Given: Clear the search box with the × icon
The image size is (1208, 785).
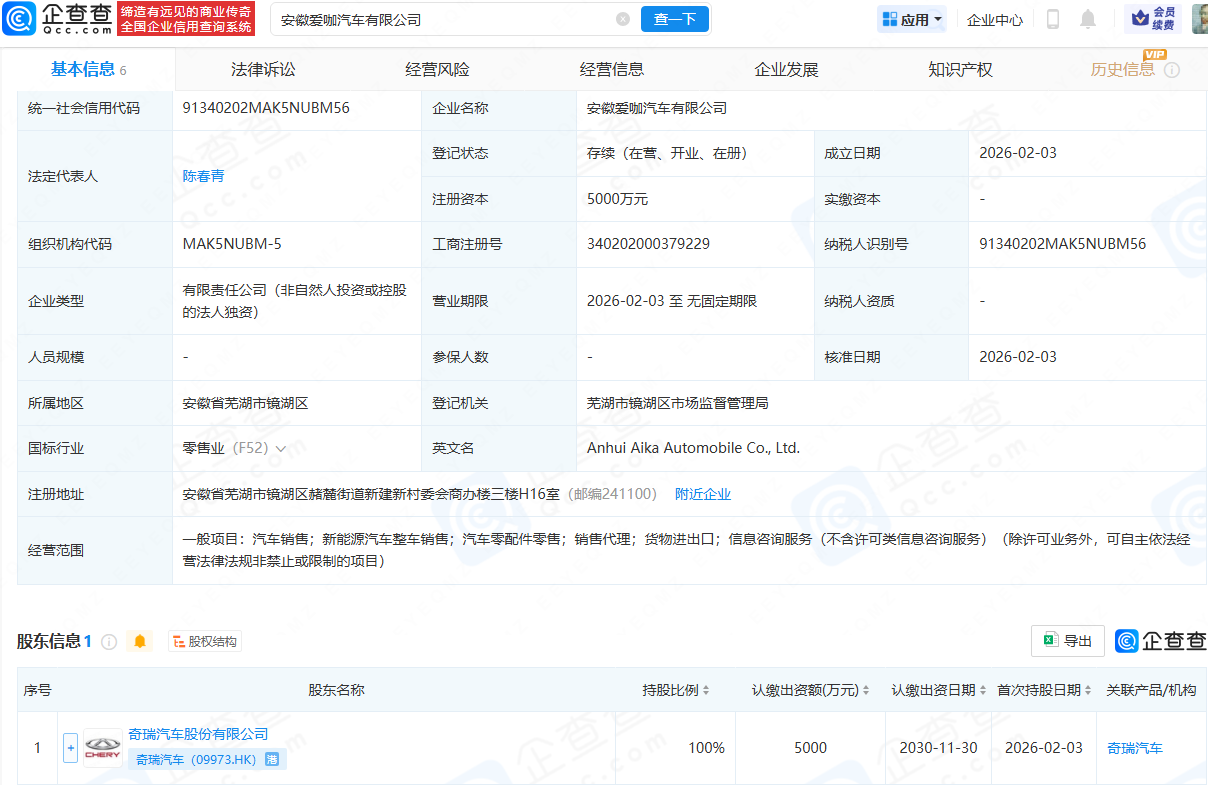Looking at the screenshot, I should tap(623, 19).
